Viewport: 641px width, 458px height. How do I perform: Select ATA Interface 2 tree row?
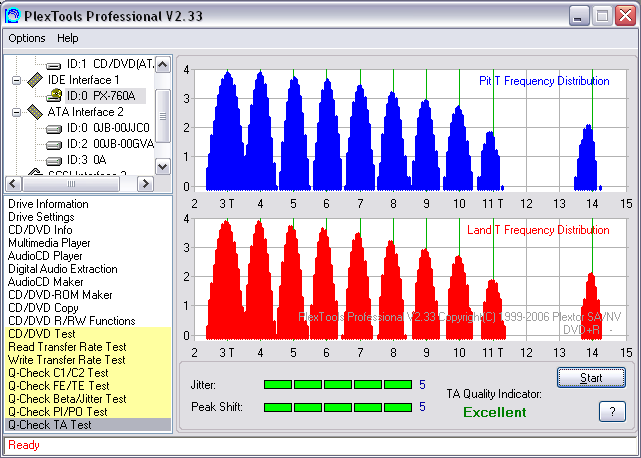coord(85,112)
